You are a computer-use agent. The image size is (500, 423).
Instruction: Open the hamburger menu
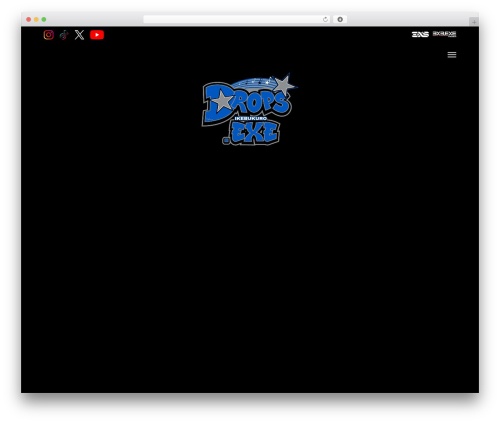point(452,55)
